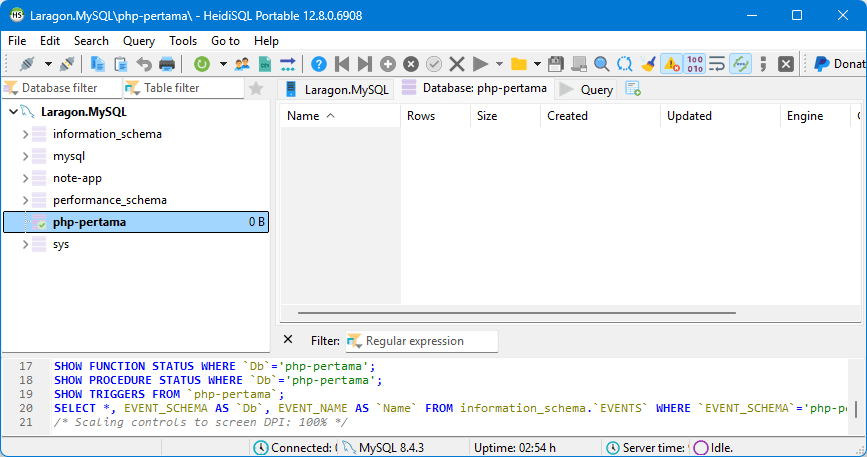Click the Cancel editing X icon
Screen dimensions: 867x457
457,64
